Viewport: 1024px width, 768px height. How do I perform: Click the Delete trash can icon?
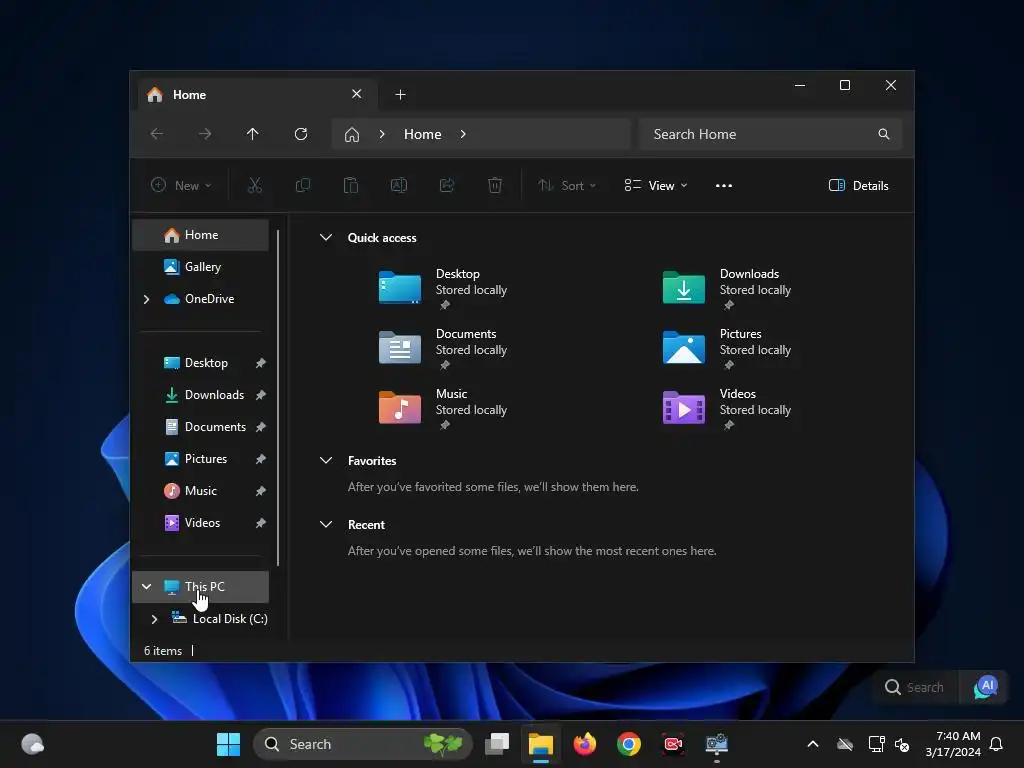(x=495, y=185)
